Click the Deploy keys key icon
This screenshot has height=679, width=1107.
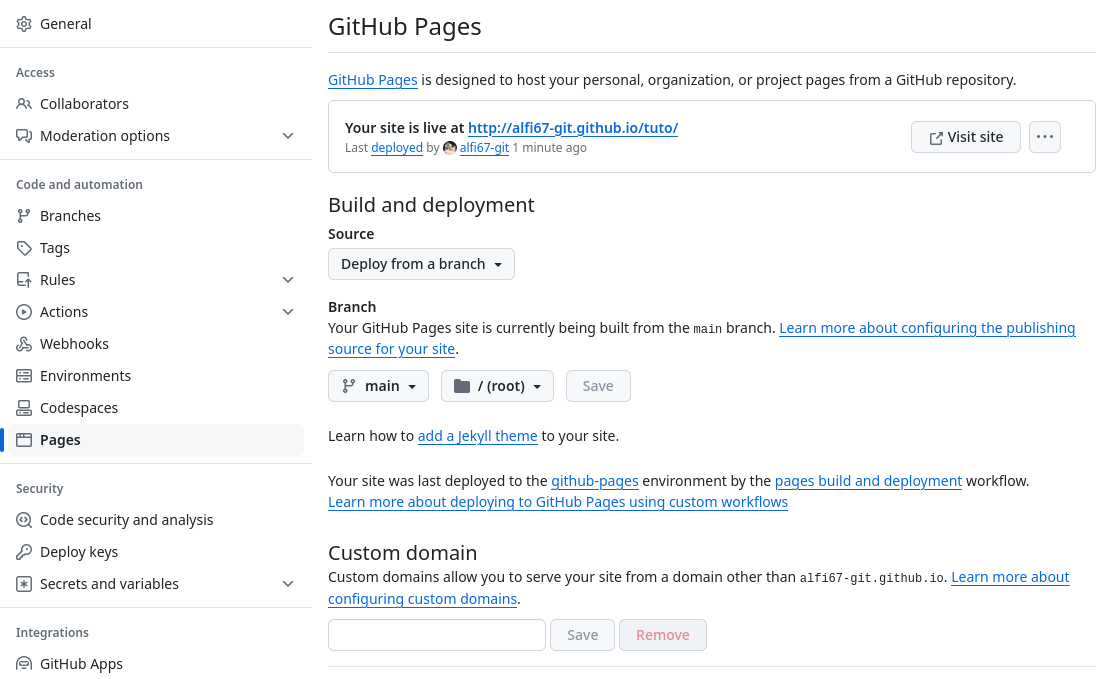pos(24,552)
